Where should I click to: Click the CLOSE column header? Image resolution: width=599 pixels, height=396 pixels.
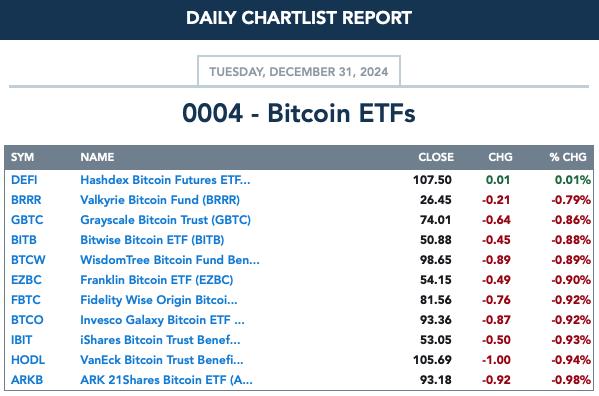[436, 157]
